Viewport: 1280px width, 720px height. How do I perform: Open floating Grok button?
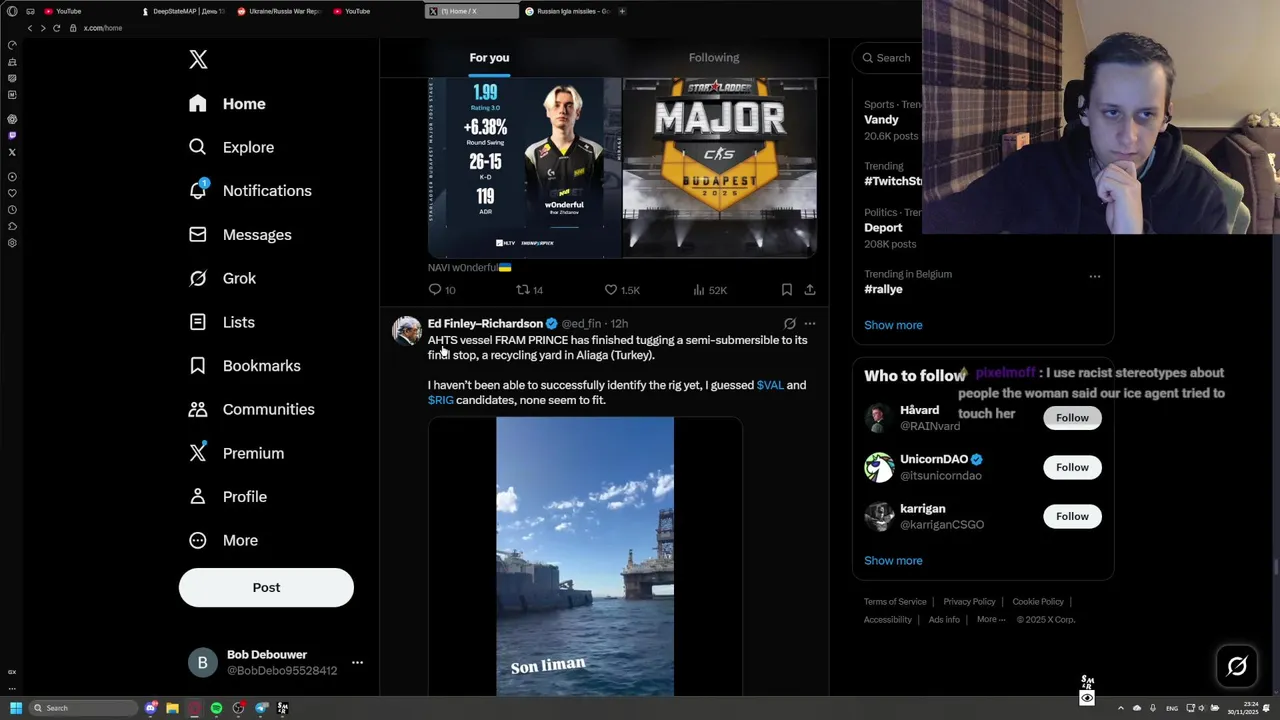(1237, 666)
